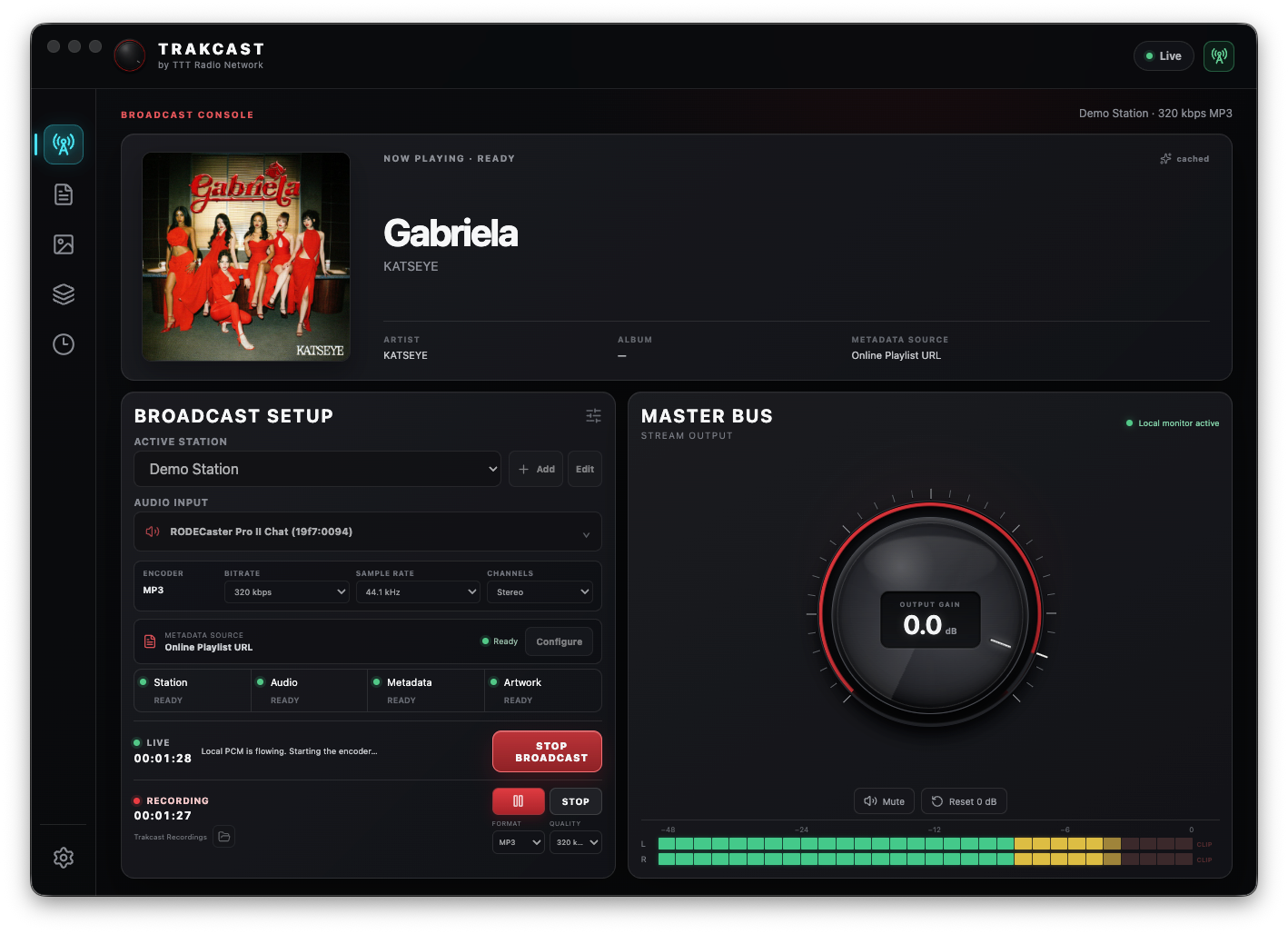Click the live timer 00:01:28
1288x934 pixels.
point(163,759)
